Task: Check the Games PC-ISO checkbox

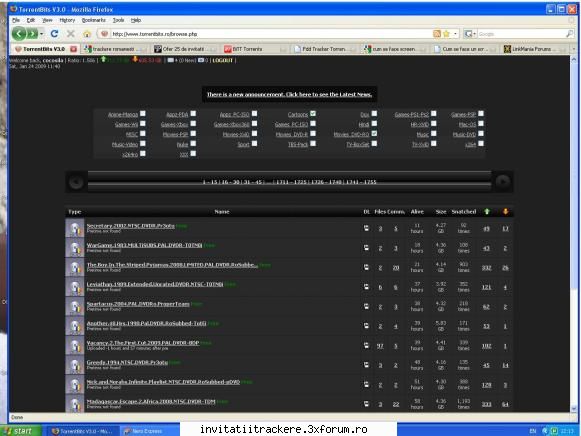Action: click(x=313, y=123)
